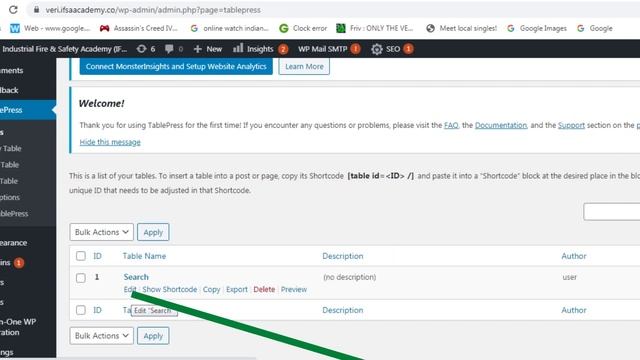
Task: Follow the Support link
Action: (571, 125)
